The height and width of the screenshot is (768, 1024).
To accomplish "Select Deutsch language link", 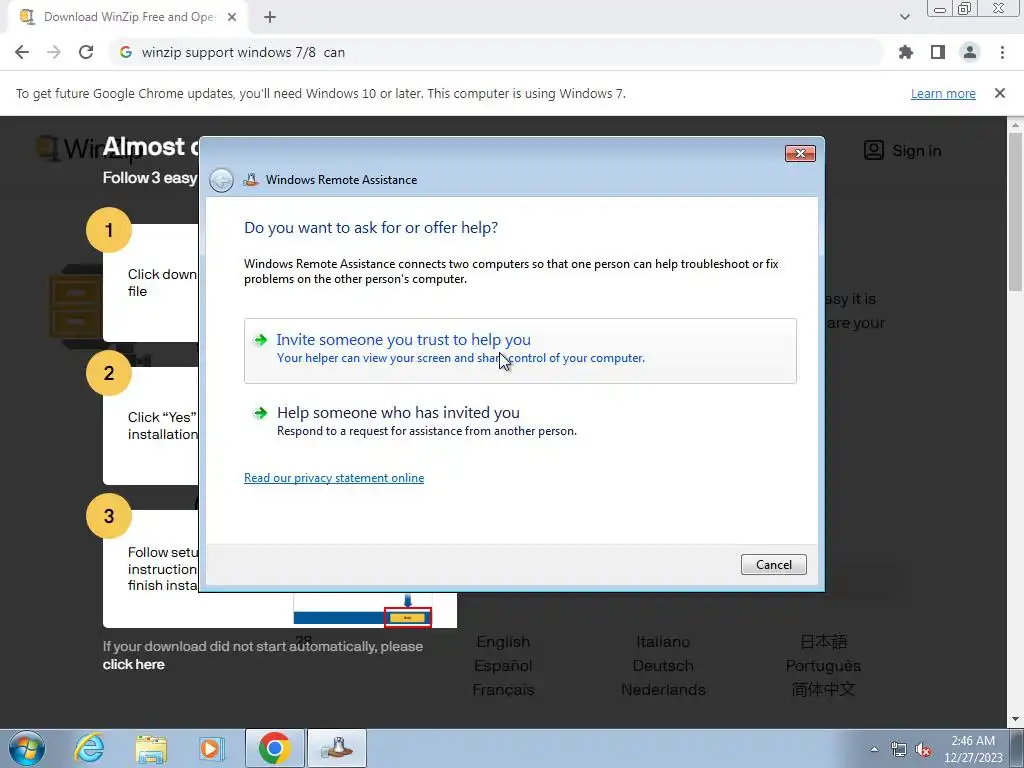I will [x=663, y=665].
